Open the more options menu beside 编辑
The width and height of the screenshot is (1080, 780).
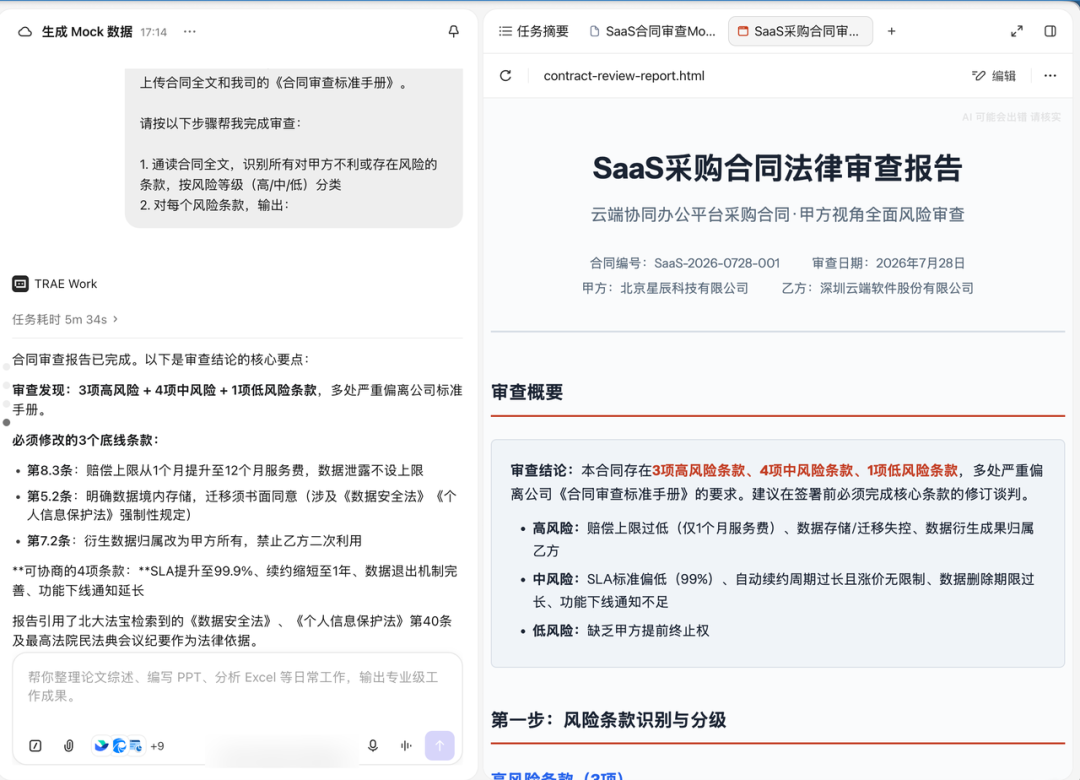coord(1050,76)
